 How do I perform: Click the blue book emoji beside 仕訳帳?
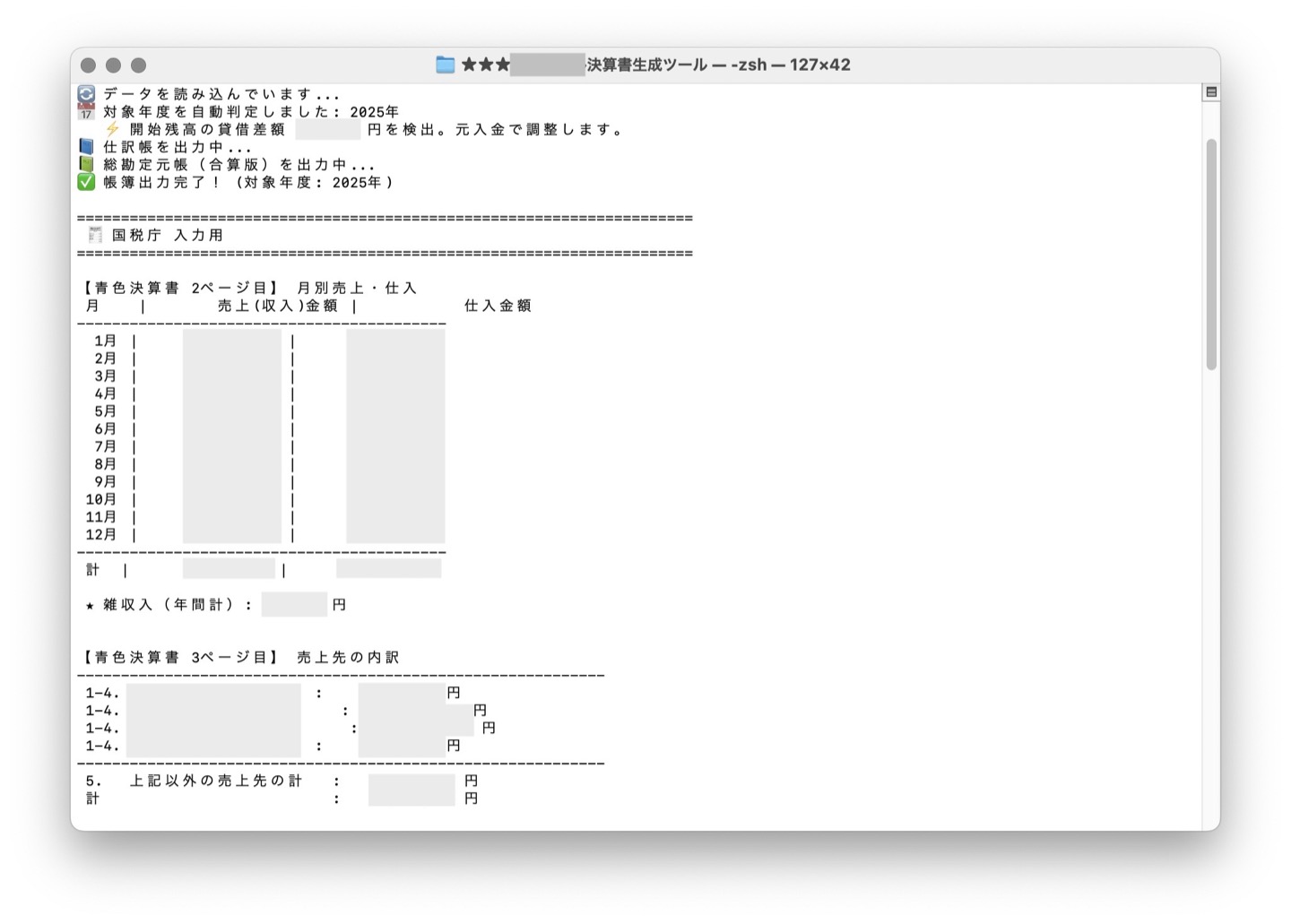point(86,147)
